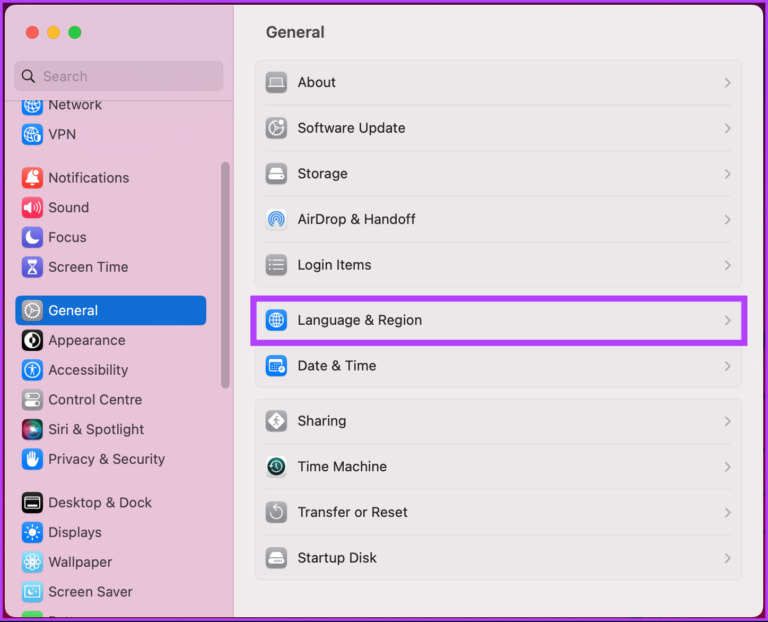The height and width of the screenshot is (622, 768).
Task: Expand the AirDrop & Handoff chevron
Action: coord(727,219)
